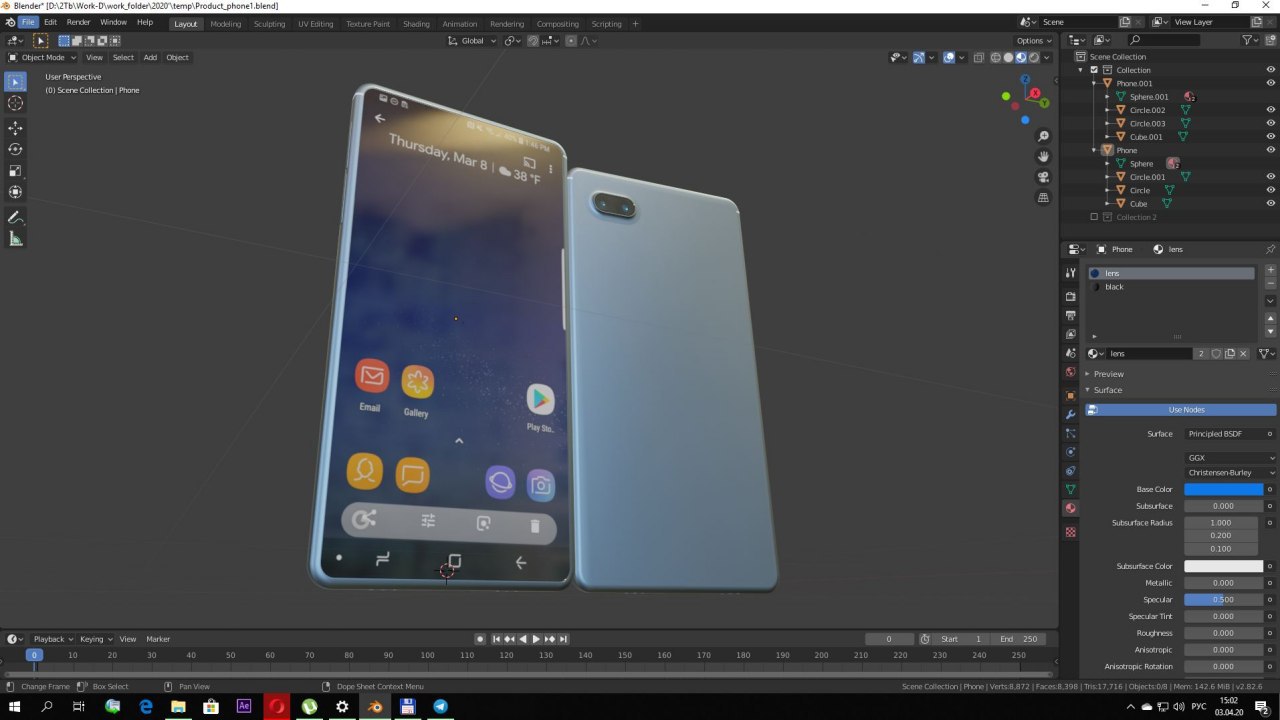Screen dimensions: 1280x720
Task: Open the Object Data mesh tab
Action: pyautogui.click(x=1070, y=489)
